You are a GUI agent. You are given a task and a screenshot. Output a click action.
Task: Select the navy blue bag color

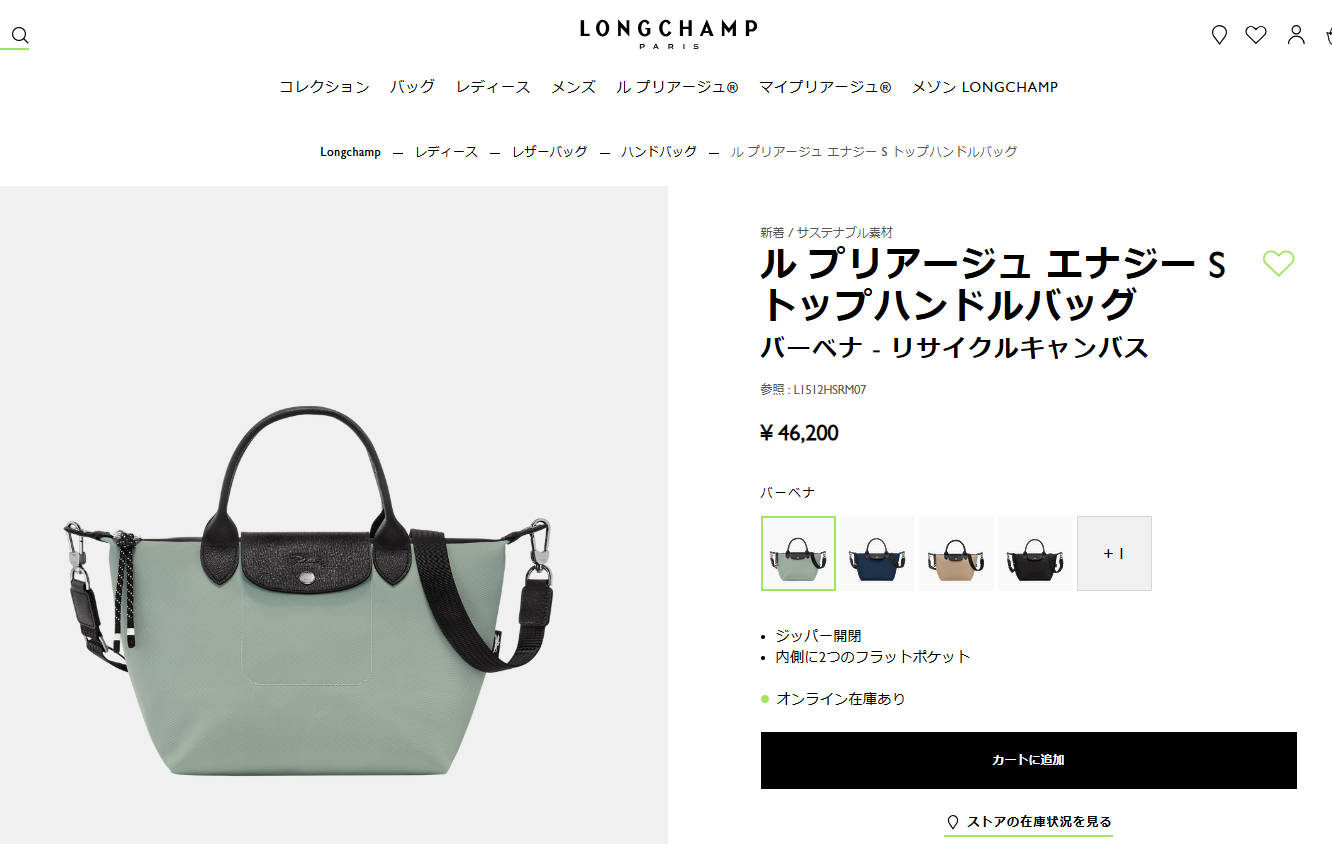pyautogui.click(x=877, y=553)
